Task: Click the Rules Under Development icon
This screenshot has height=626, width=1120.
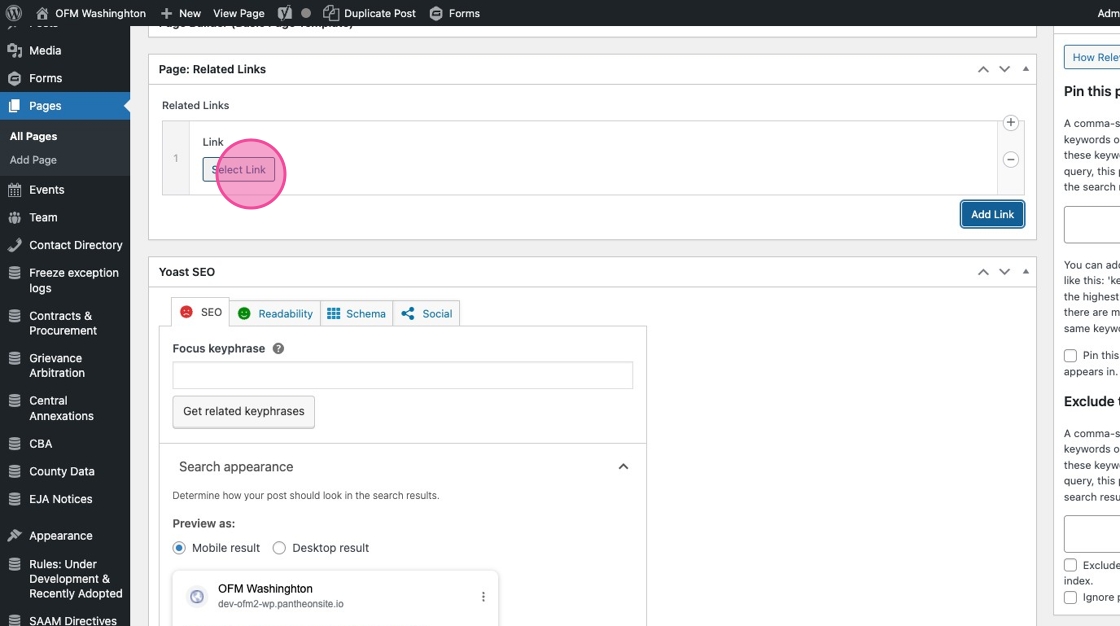Action: (14, 565)
